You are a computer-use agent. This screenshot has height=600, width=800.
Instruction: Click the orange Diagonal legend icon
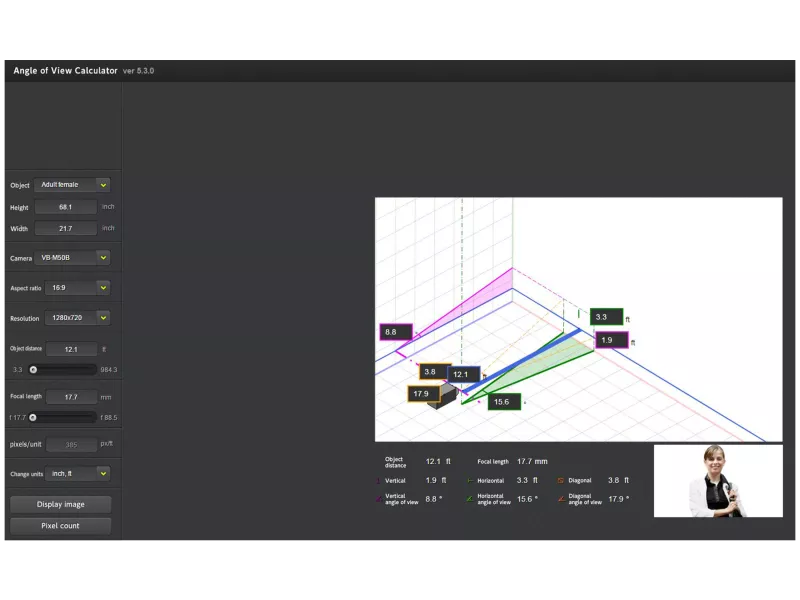pyautogui.click(x=561, y=480)
